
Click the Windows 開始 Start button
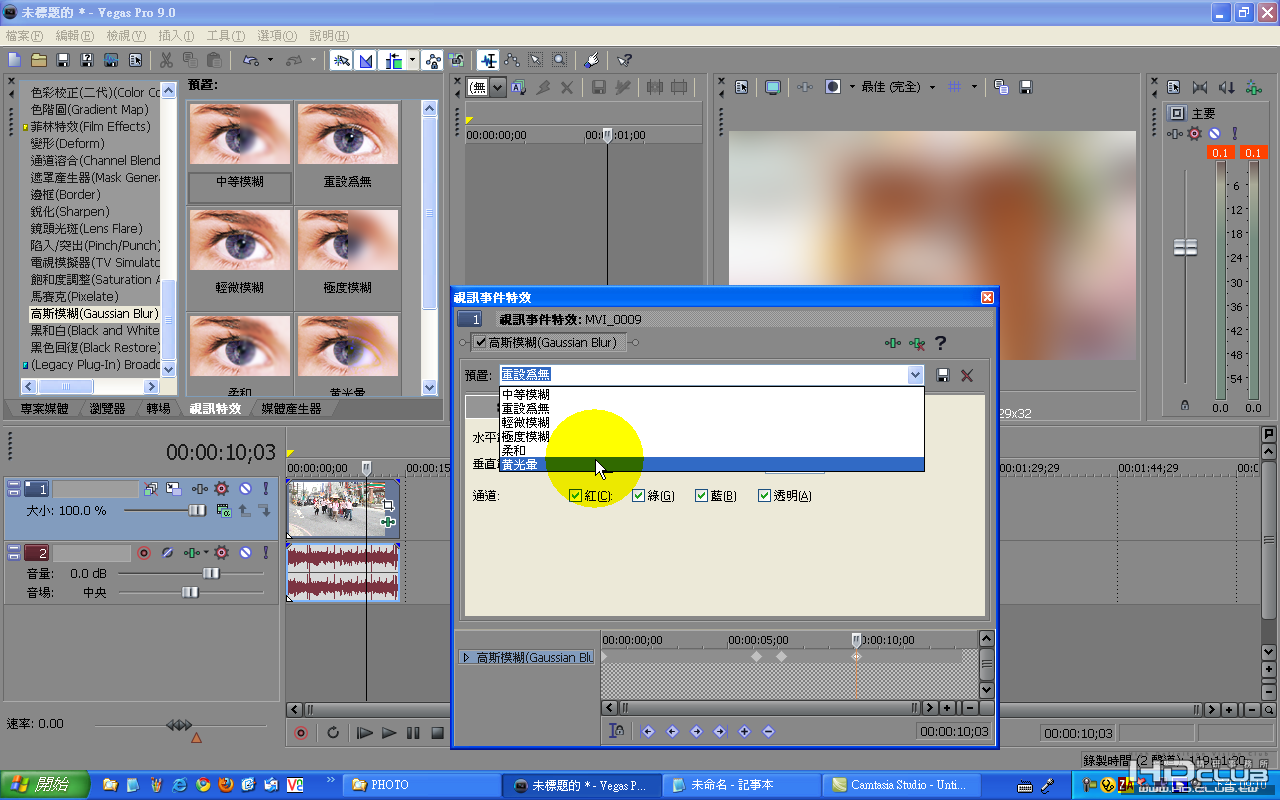[x=44, y=785]
